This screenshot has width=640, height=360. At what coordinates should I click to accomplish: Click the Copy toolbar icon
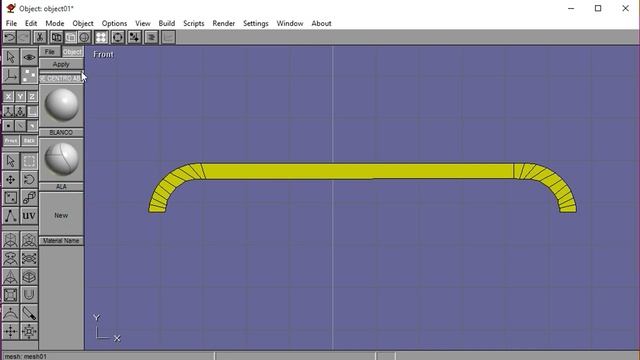tap(56, 38)
